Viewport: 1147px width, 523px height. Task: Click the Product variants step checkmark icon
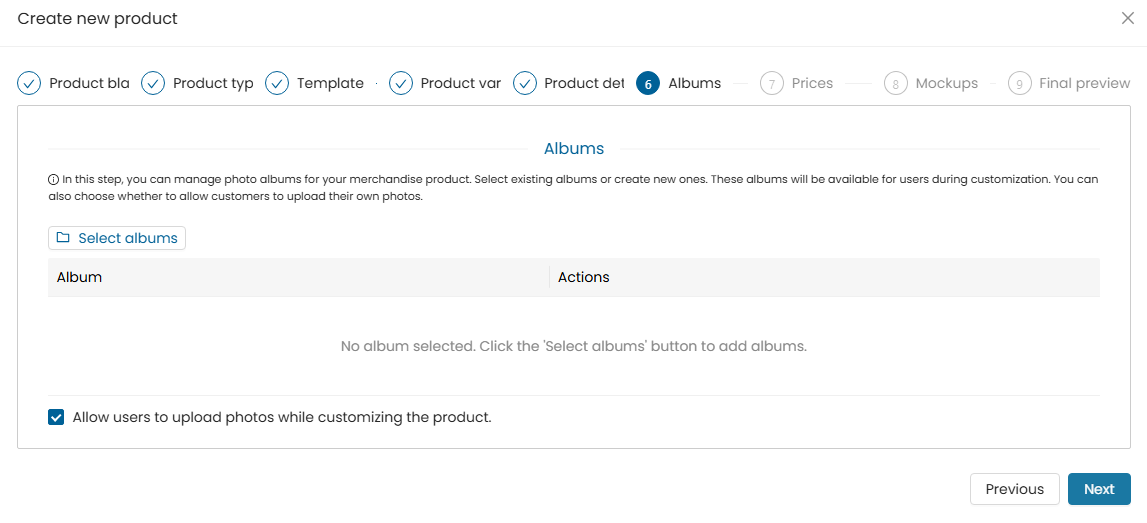pos(401,83)
